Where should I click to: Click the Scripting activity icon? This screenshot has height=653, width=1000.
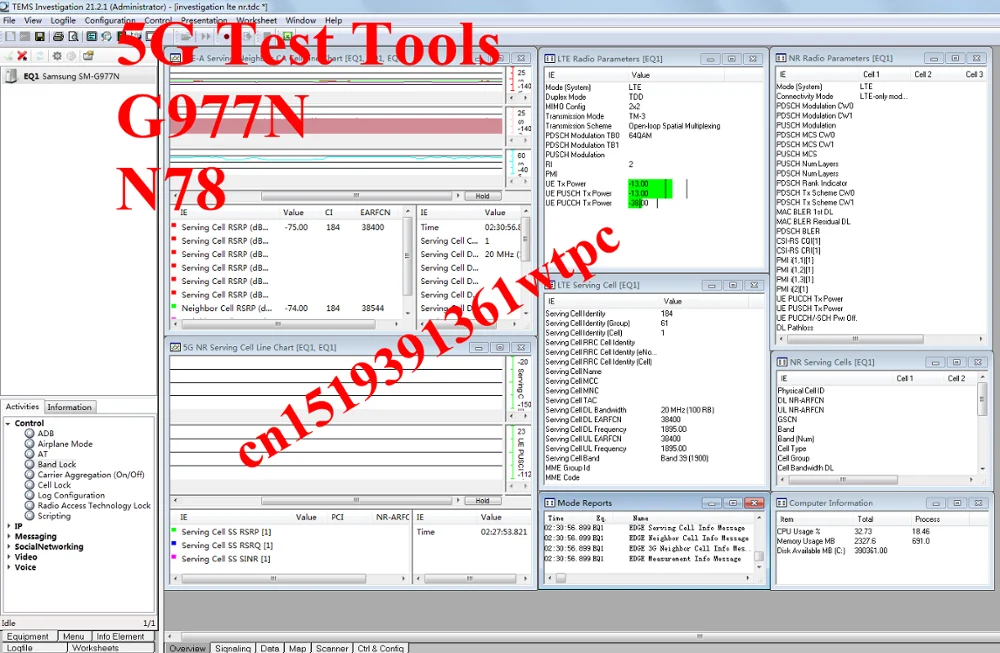click(29, 515)
